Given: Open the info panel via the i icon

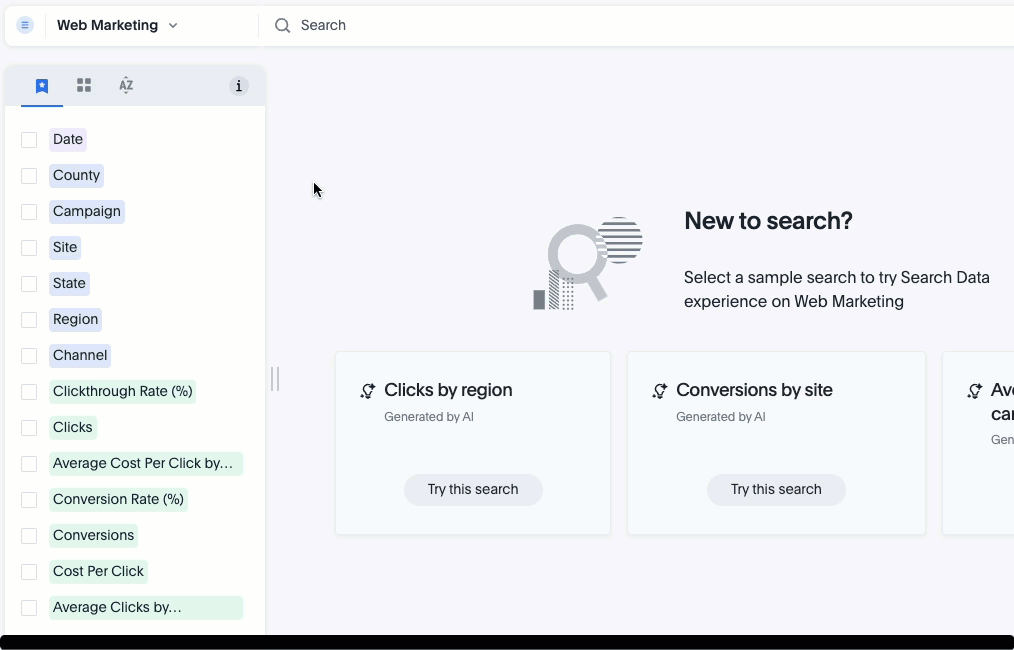Looking at the screenshot, I should pyautogui.click(x=239, y=86).
